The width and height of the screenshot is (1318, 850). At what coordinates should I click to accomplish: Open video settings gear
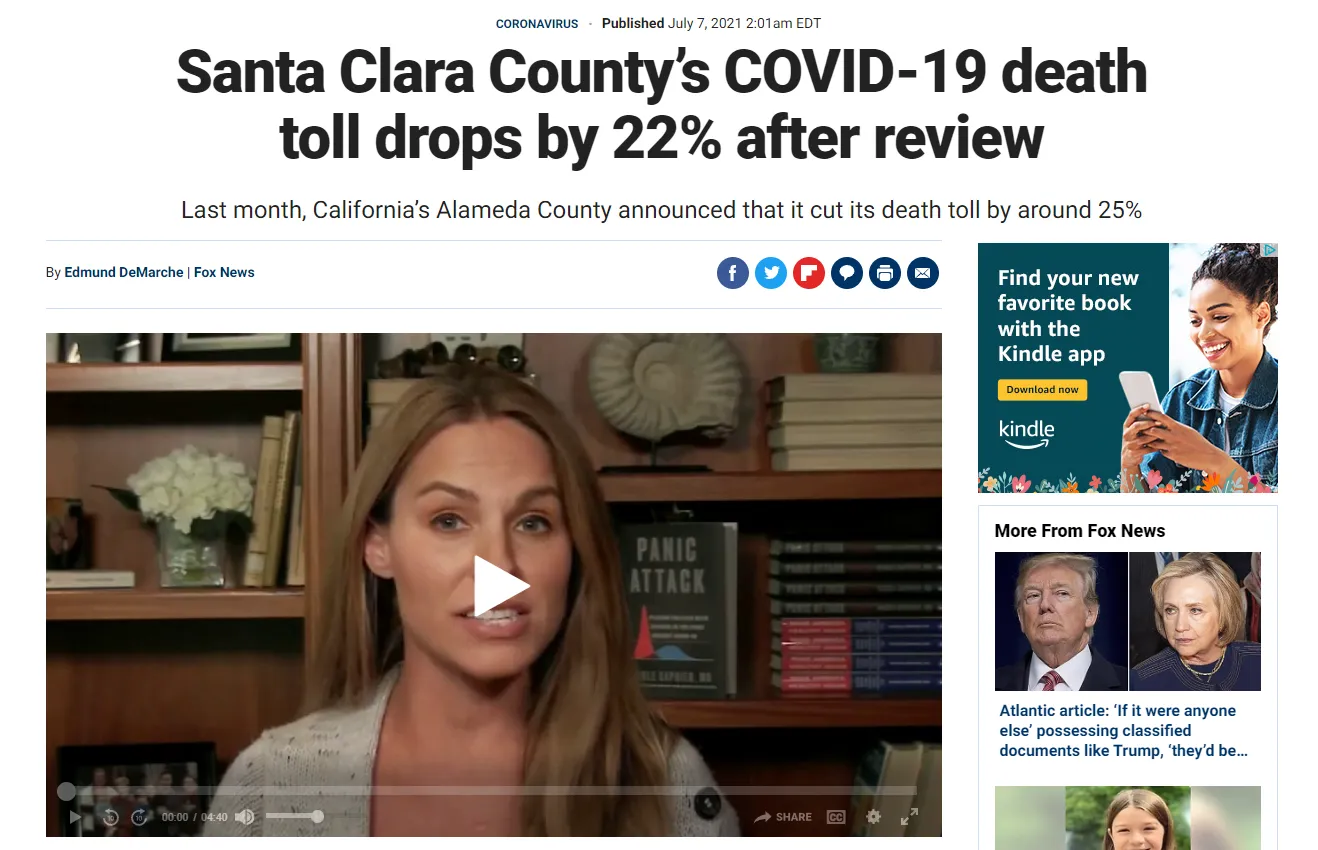pos(874,817)
